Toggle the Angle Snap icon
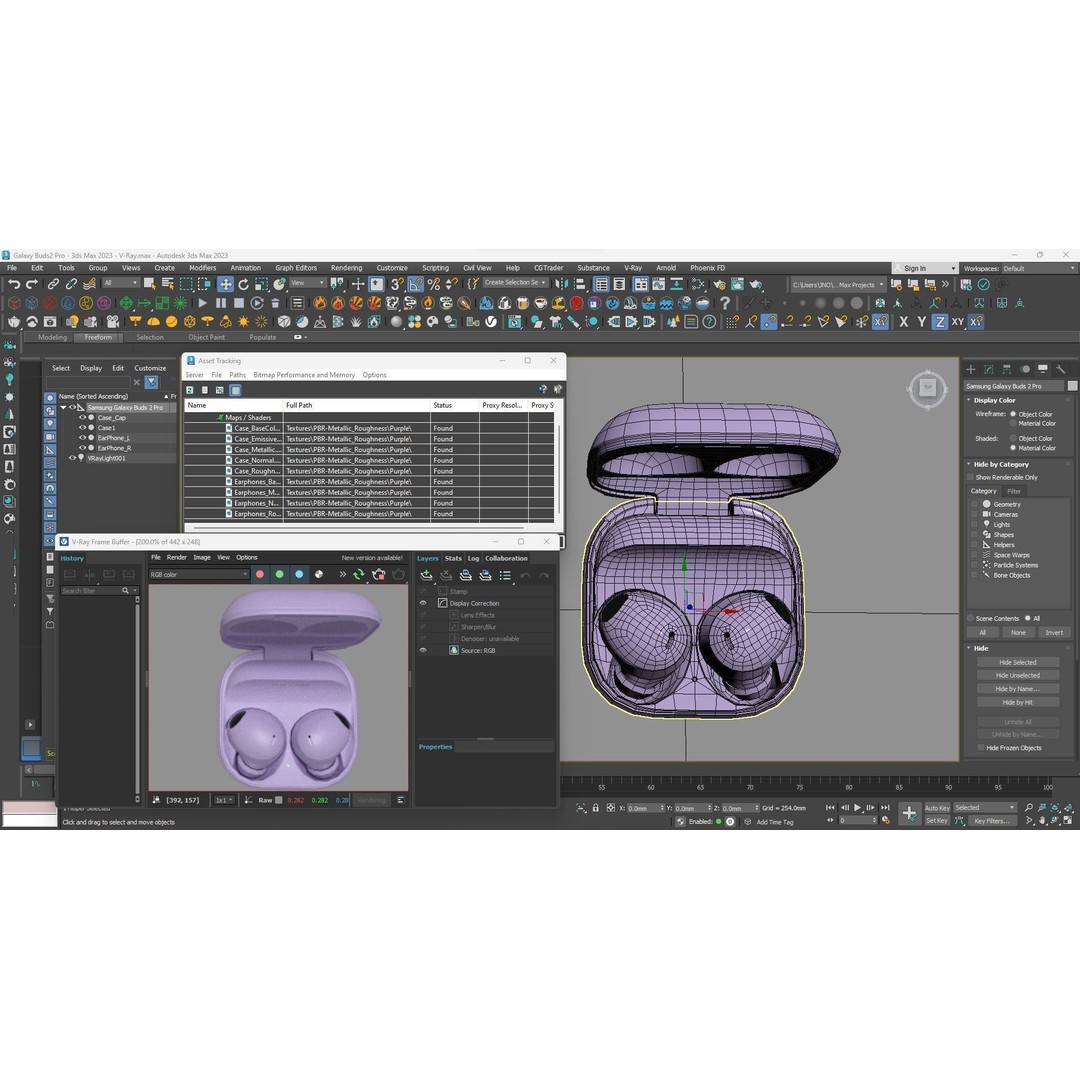 tap(415, 284)
